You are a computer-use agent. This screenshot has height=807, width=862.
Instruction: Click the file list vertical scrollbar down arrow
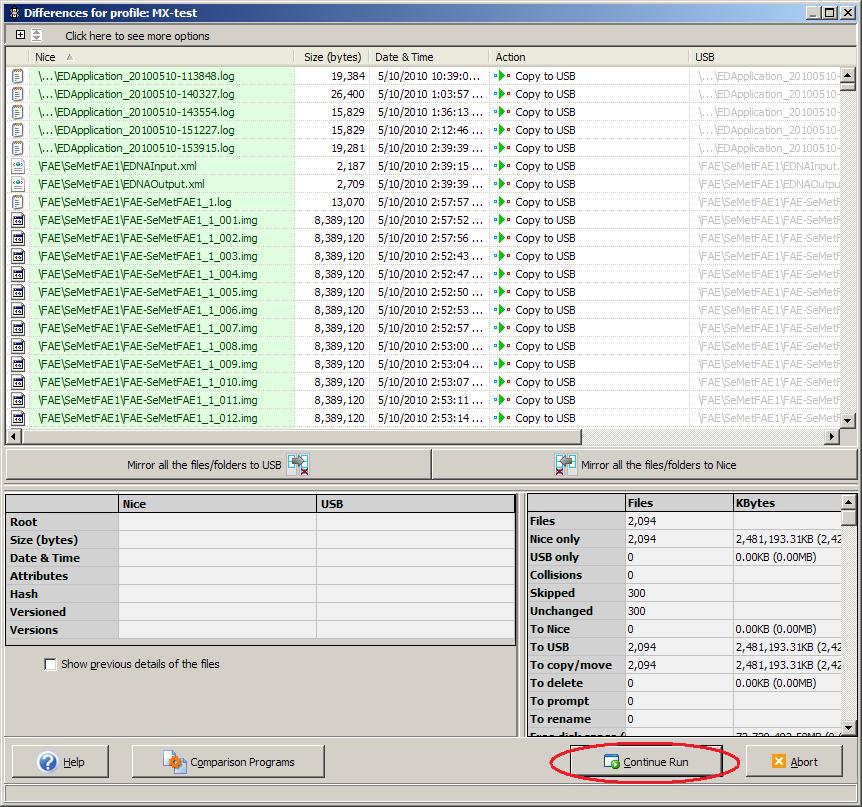848,421
